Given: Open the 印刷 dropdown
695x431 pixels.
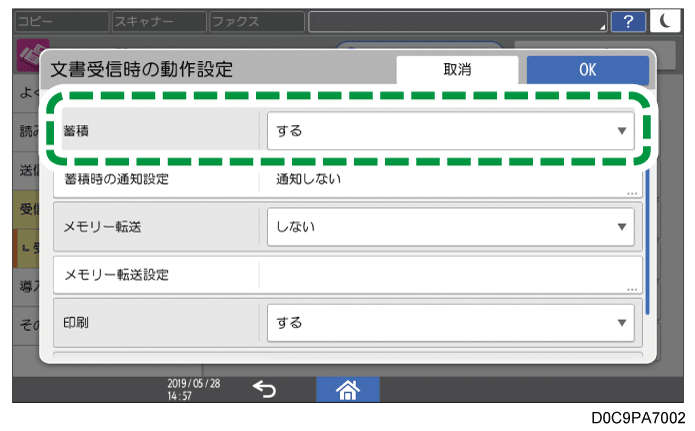Looking at the screenshot, I should click(x=450, y=322).
